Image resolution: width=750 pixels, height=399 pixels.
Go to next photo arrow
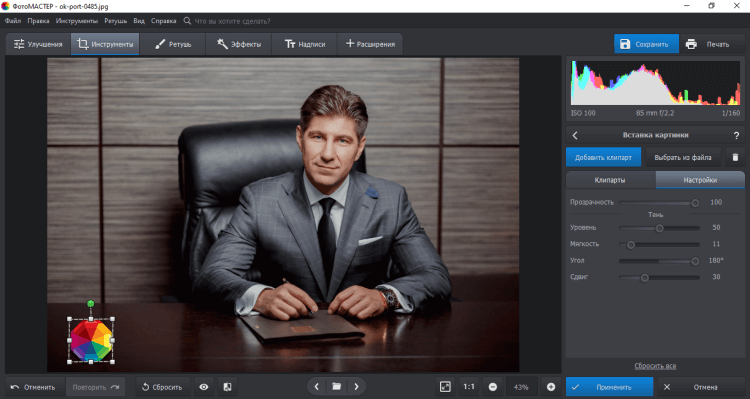[x=356, y=387]
